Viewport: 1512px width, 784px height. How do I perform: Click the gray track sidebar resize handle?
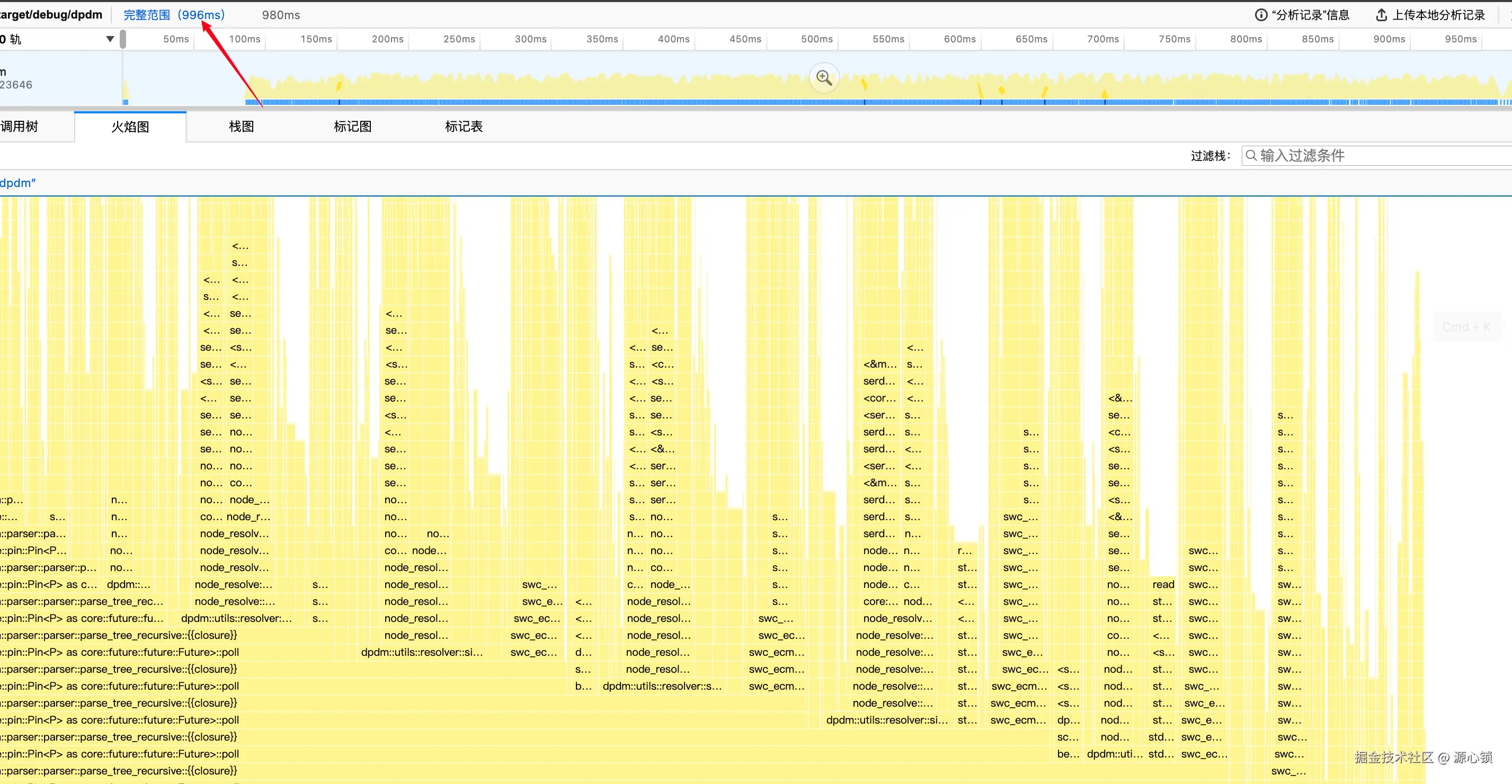coord(123,39)
